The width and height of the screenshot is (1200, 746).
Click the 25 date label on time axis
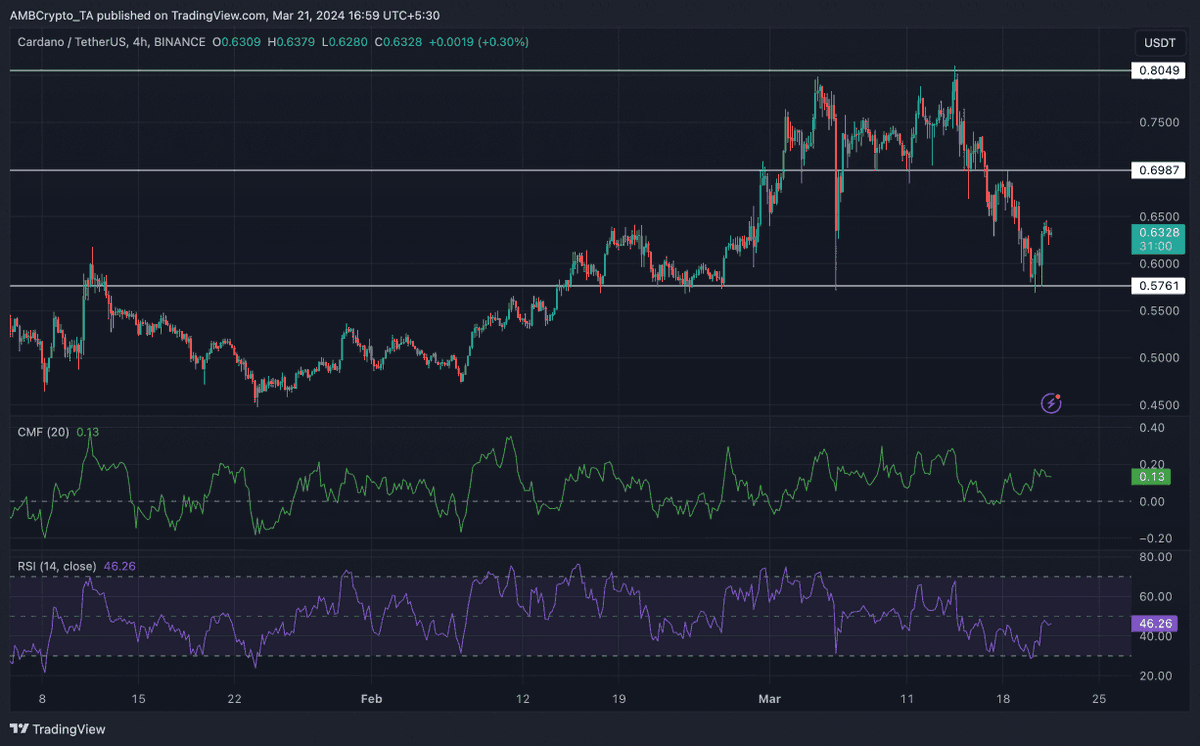pyautogui.click(x=1100, y=697)
